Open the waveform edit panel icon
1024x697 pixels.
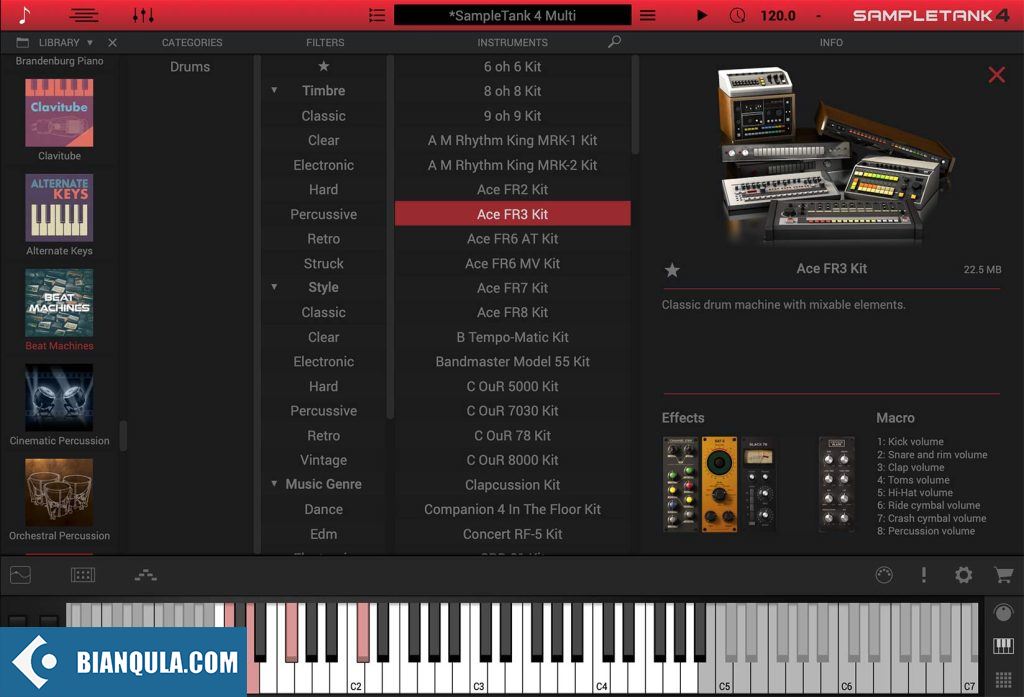click(x=20, y=575)
